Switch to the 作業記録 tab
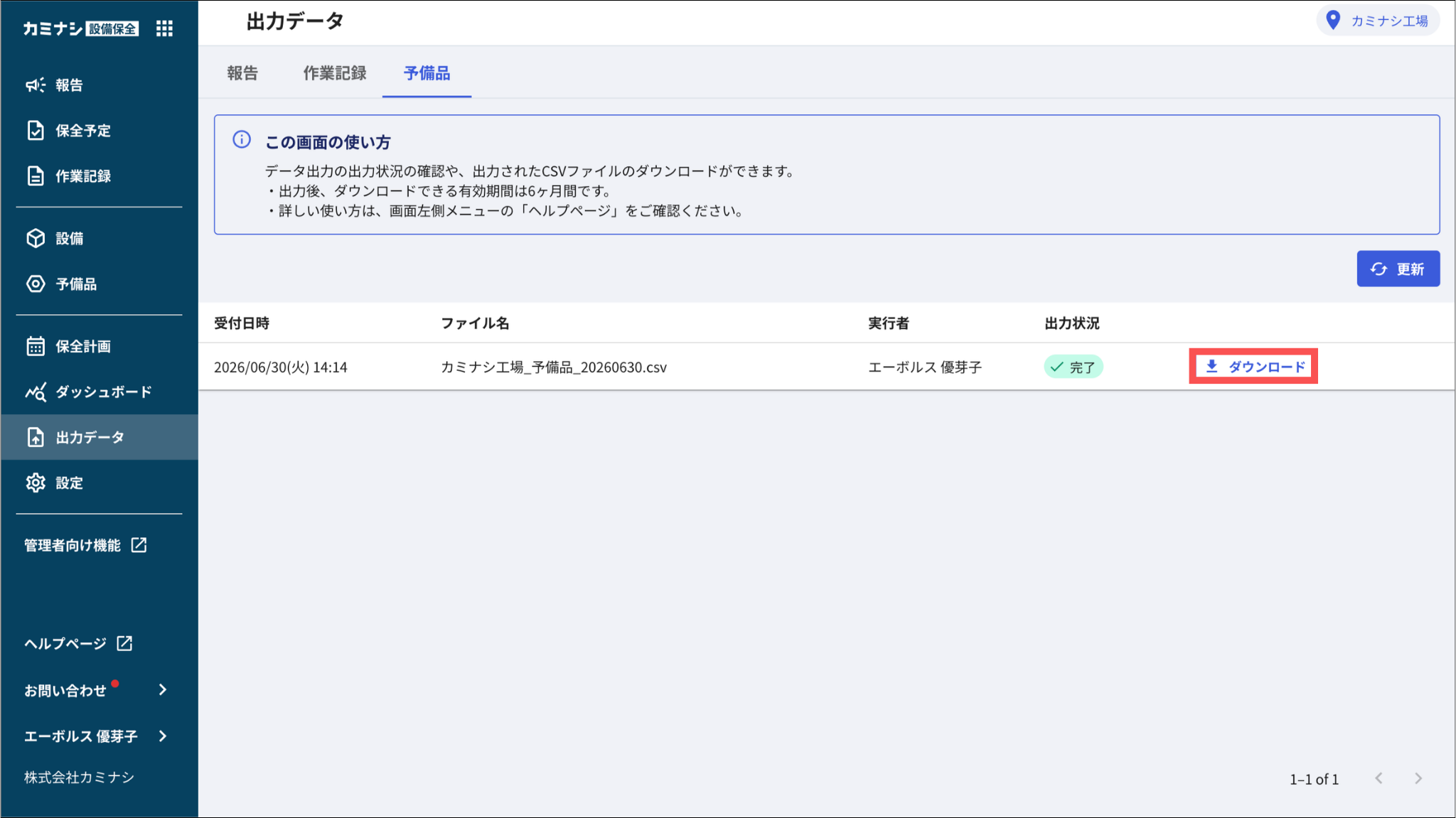1456x818 pixels. (335, 73)
